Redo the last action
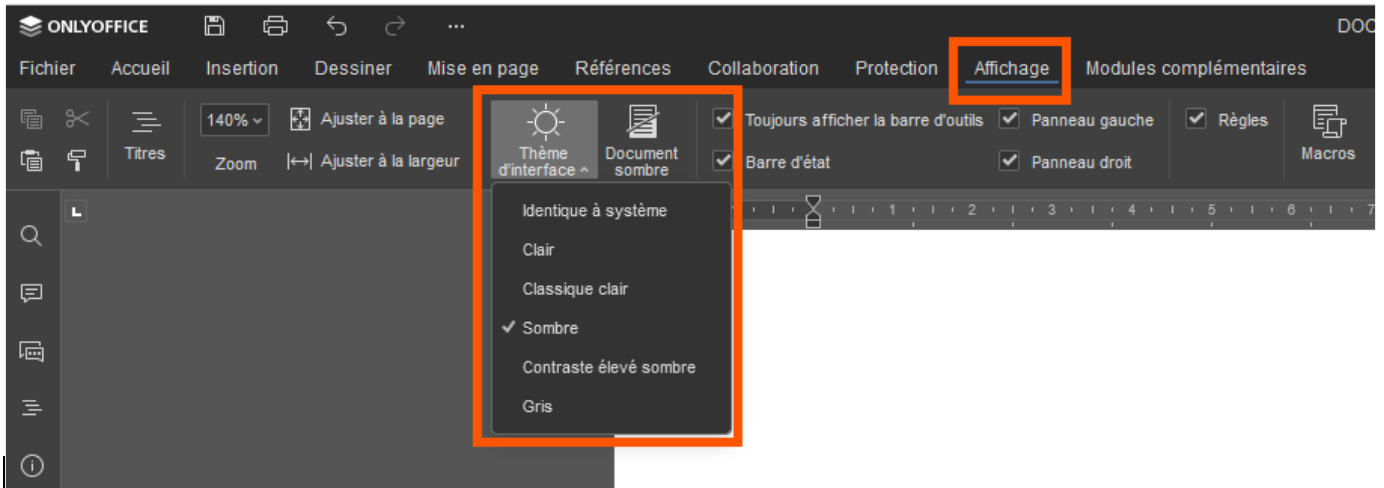The height and width of the screenshot is (488, 1384). point(395,26)
